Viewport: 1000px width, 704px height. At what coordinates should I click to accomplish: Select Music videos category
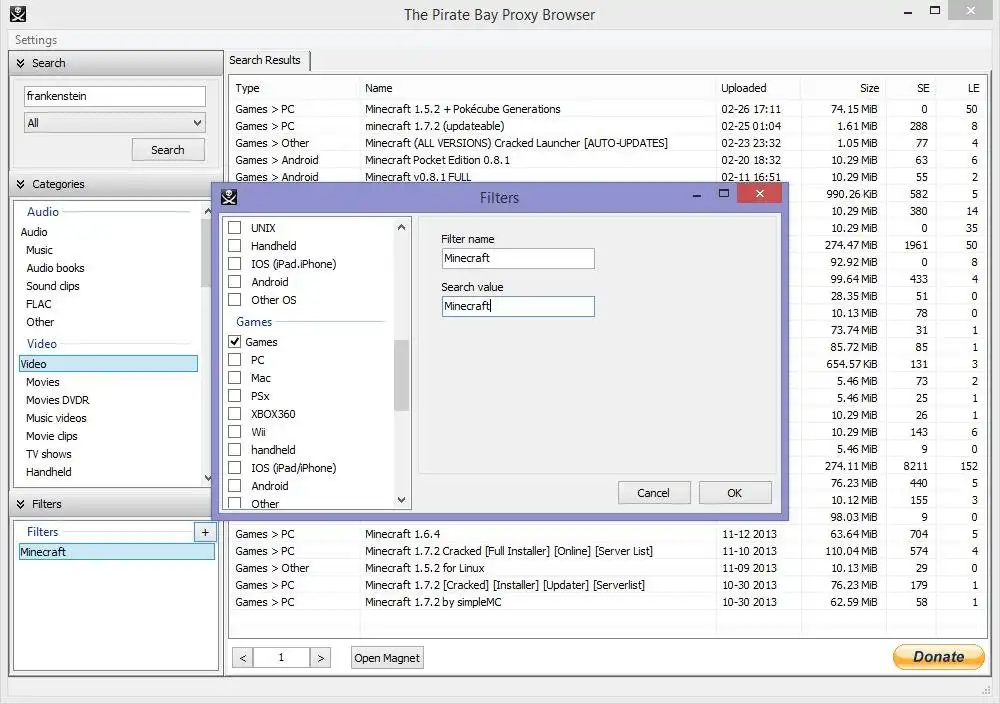pos(56,418)
